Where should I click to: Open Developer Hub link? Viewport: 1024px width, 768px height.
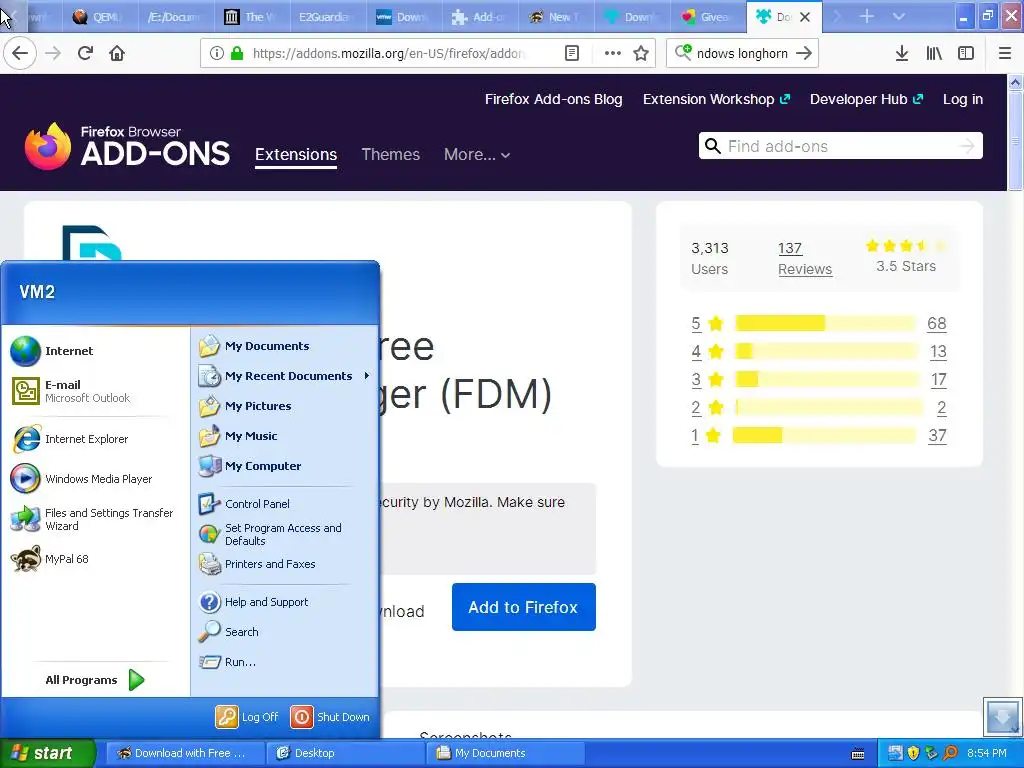coord(867,99)
